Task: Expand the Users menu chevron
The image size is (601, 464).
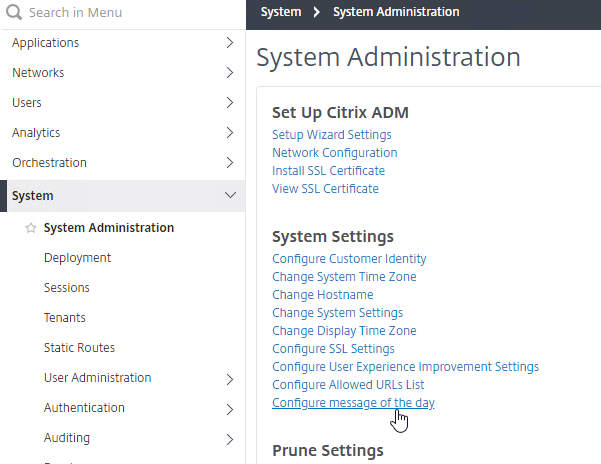Action: [230, 102]
